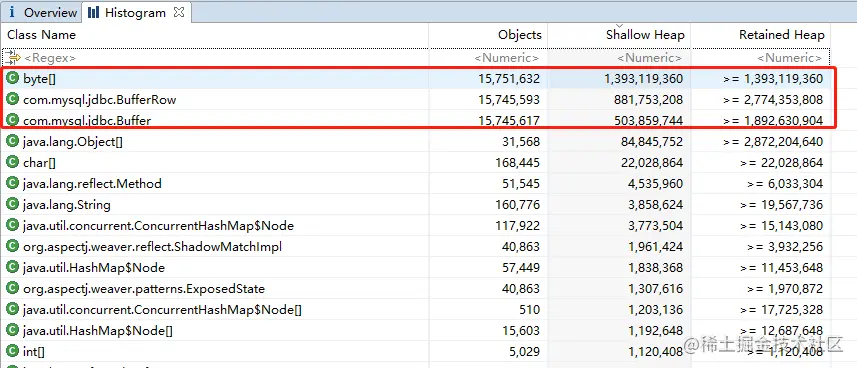Screen dimensions: 857x368
Task: Click the Overview tab info icon
Action: pyautogui.click(x=12, y=12)
